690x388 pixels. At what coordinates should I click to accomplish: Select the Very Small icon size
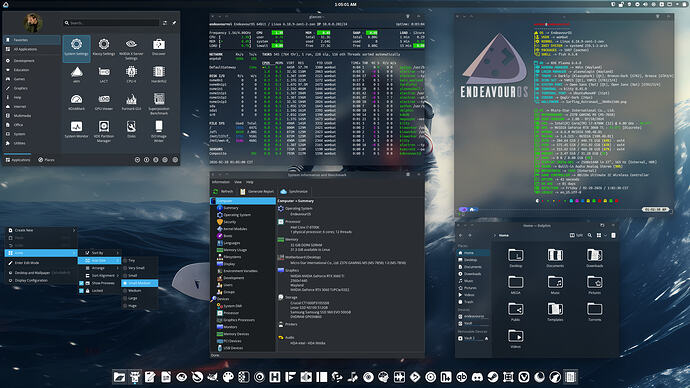pyautogui.click(x=139, y=268)
